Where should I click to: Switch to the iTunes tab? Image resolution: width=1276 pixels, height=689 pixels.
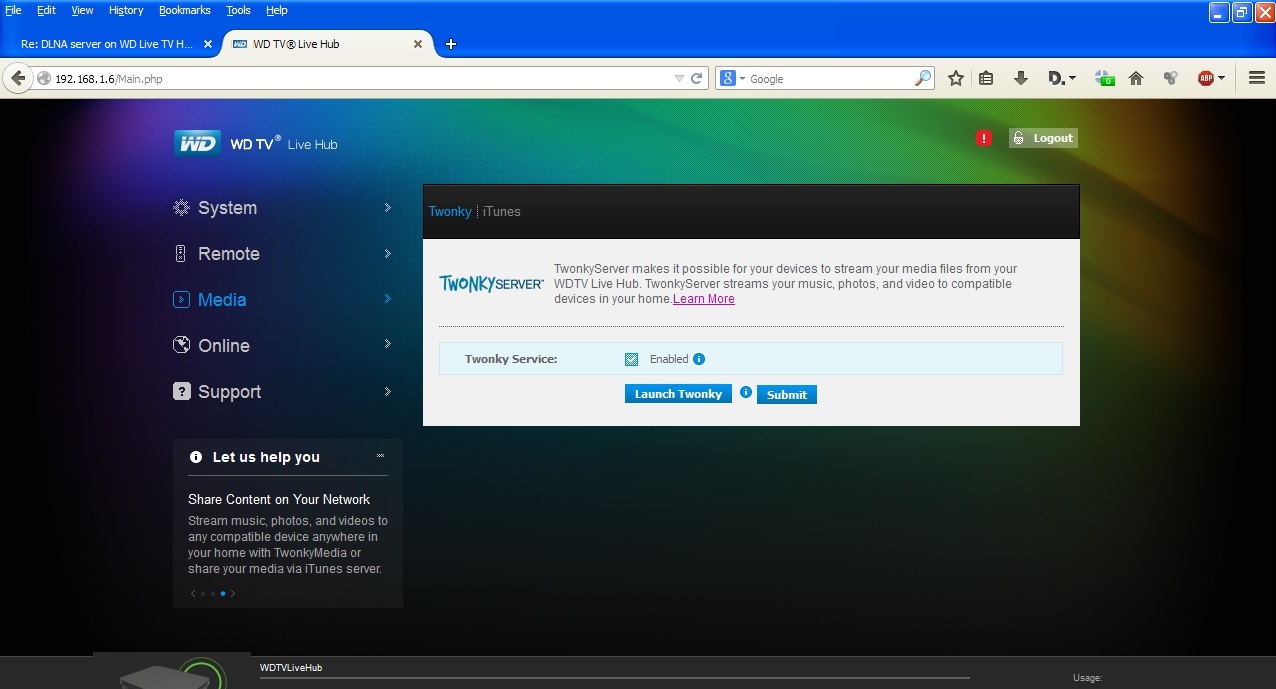tap(501, 211)
